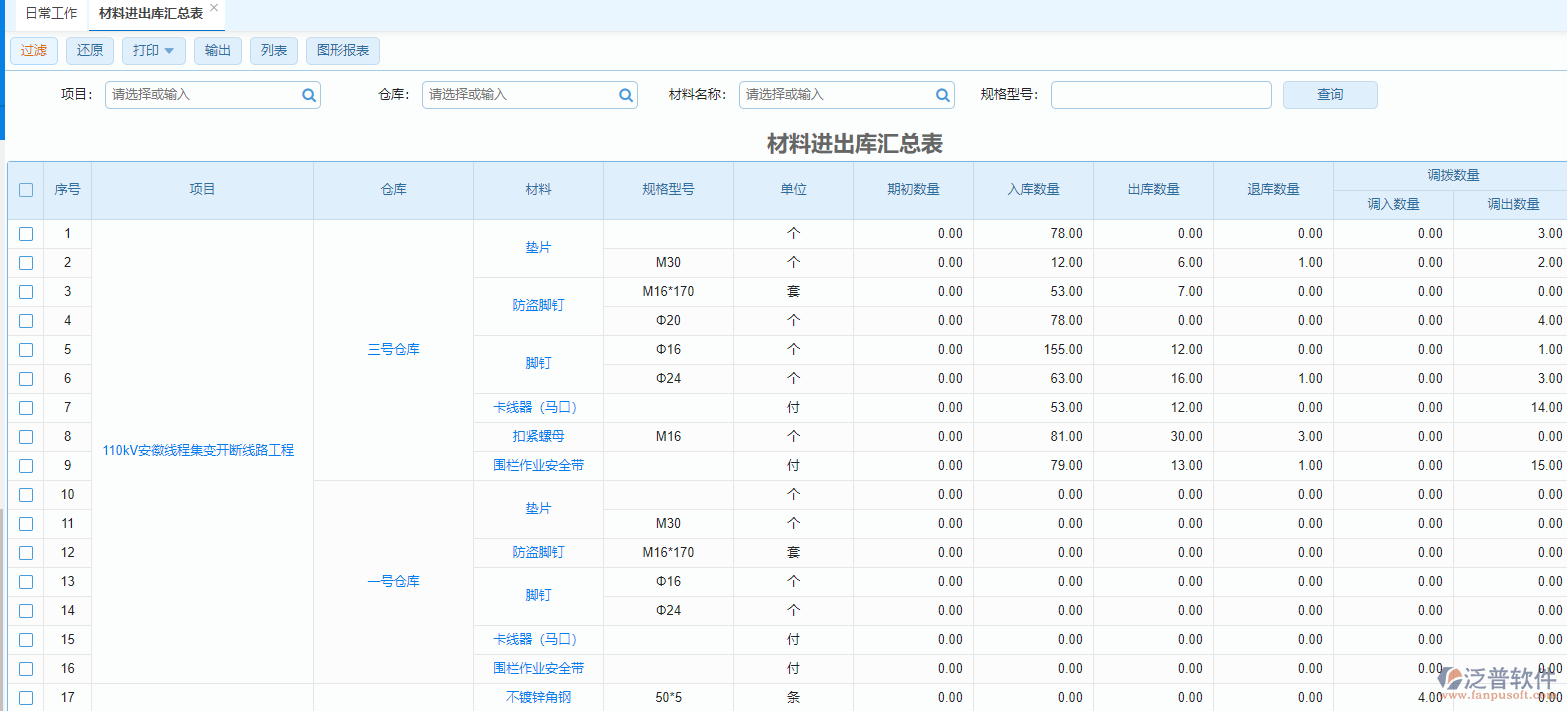Image resolution: width=1567 pixels, height=711 pixels.
Task: Click the 查询 button to search
Action: point(1330,94)
